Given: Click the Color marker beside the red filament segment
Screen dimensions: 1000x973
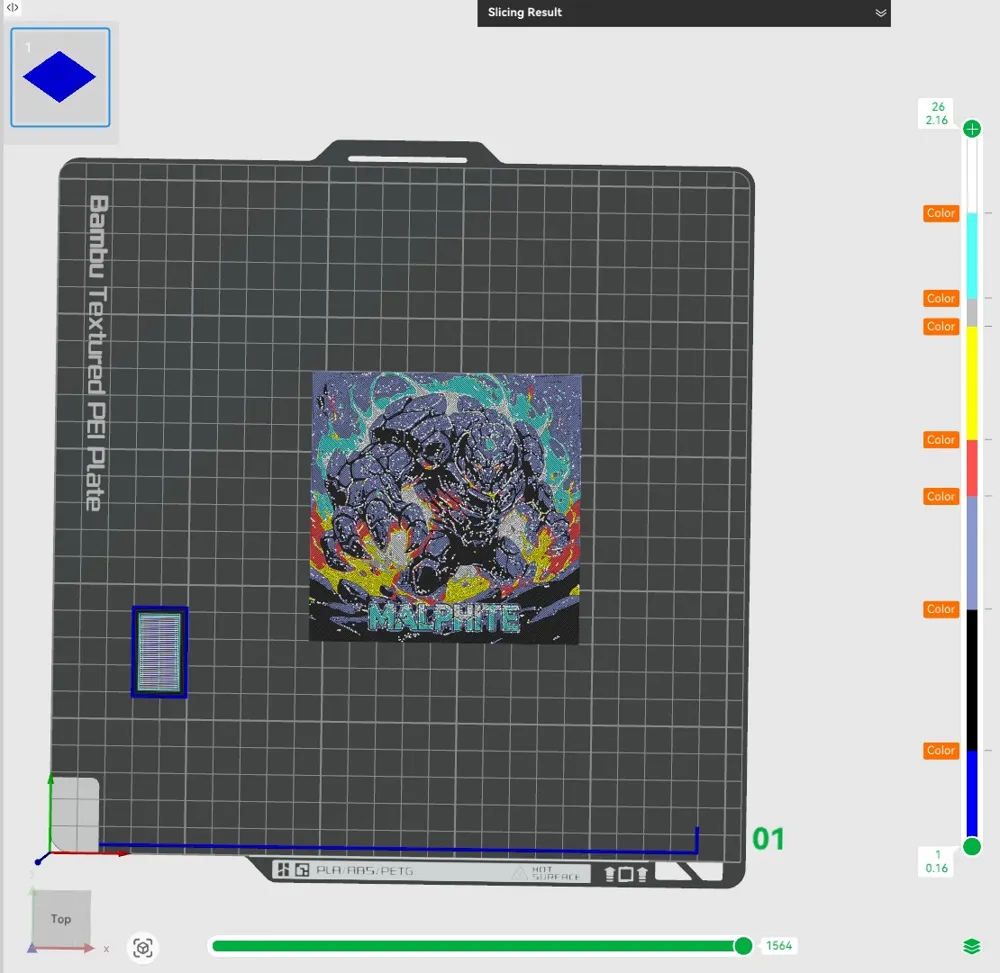Looking at the screenshot, I should point(940,440).
